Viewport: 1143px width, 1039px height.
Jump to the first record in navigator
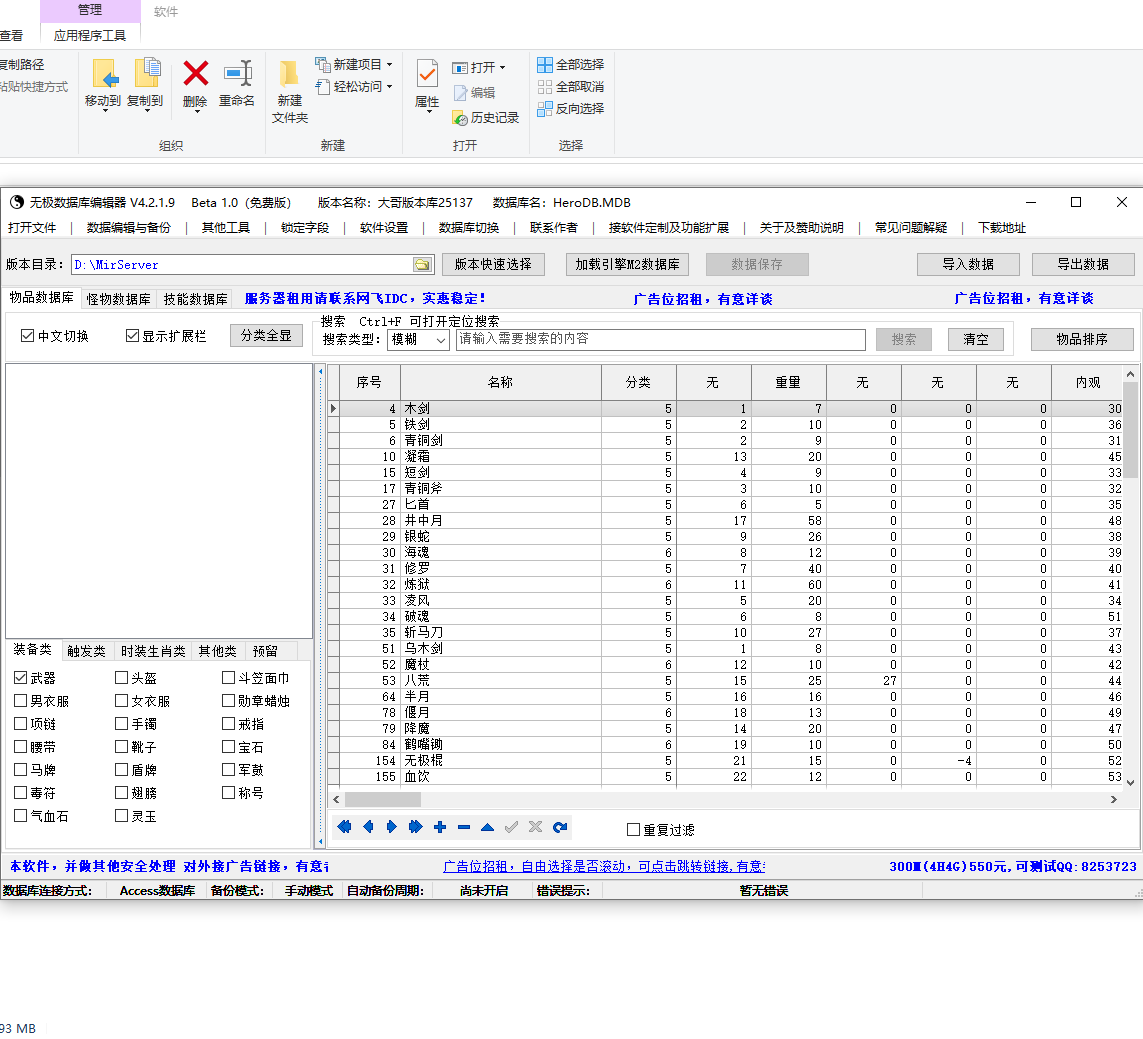(x=344, y=827)
